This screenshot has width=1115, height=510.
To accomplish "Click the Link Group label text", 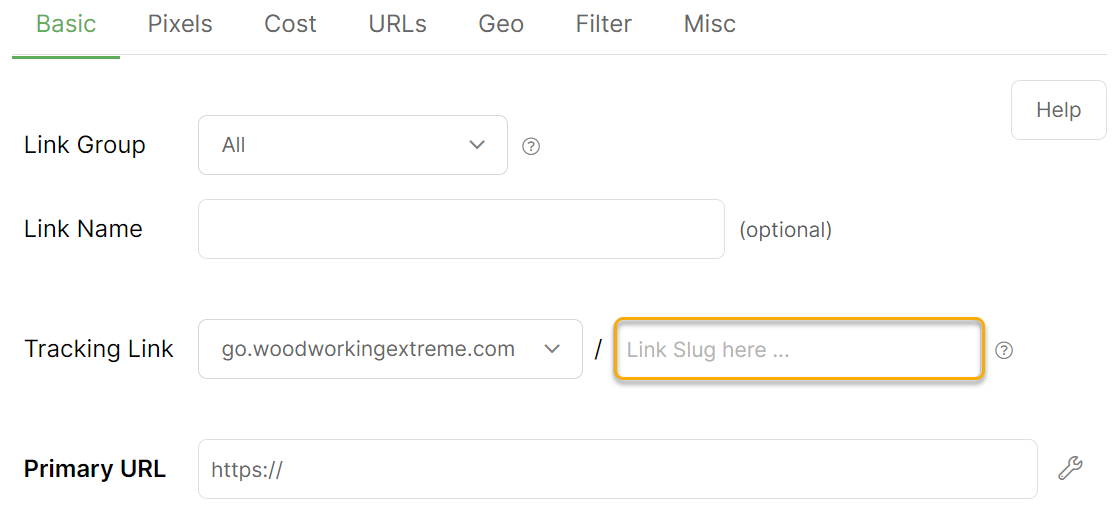I will tap(85, 145).
